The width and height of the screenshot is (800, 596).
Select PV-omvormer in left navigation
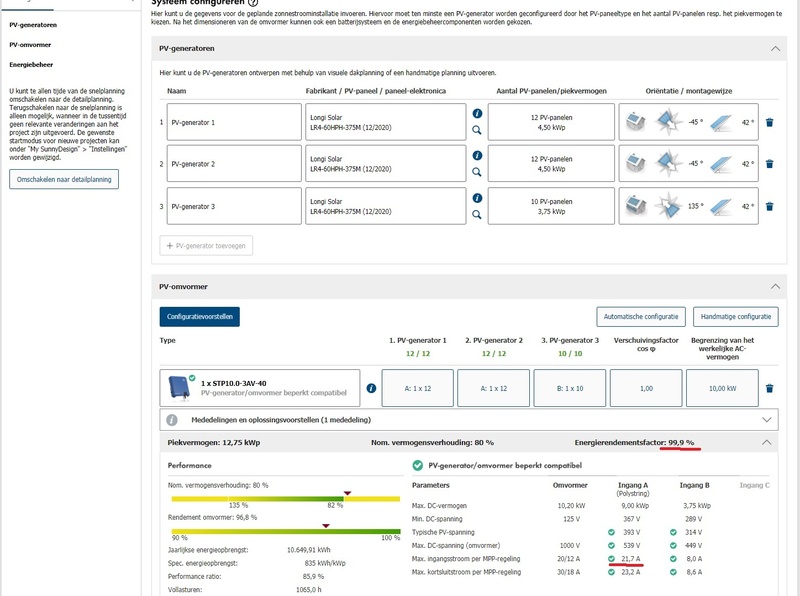(31, 44)
